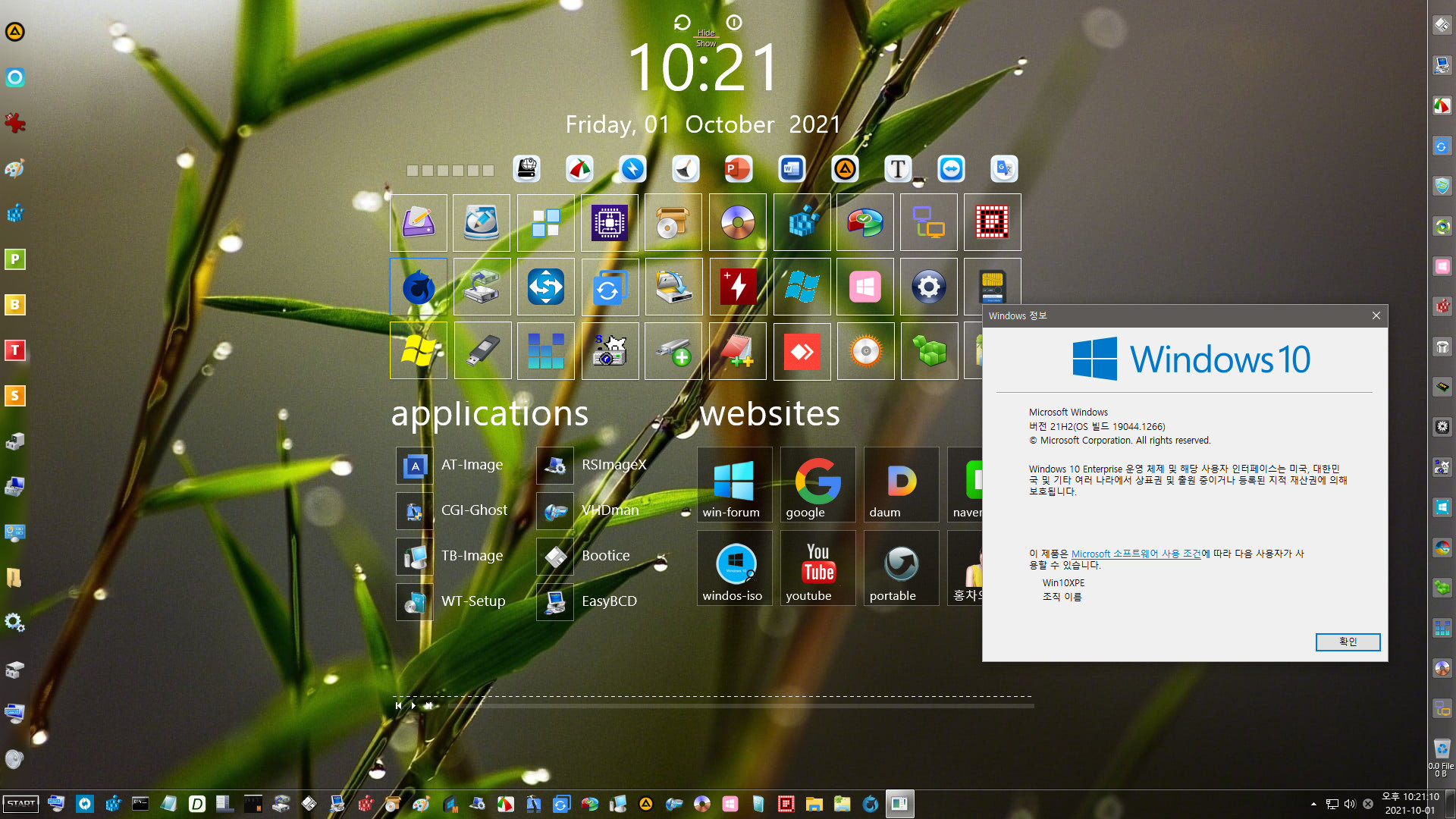Launch Word from the top launcher row
Image resolution: width=1456 pixels, height=819 pixels.
[792, 169]
